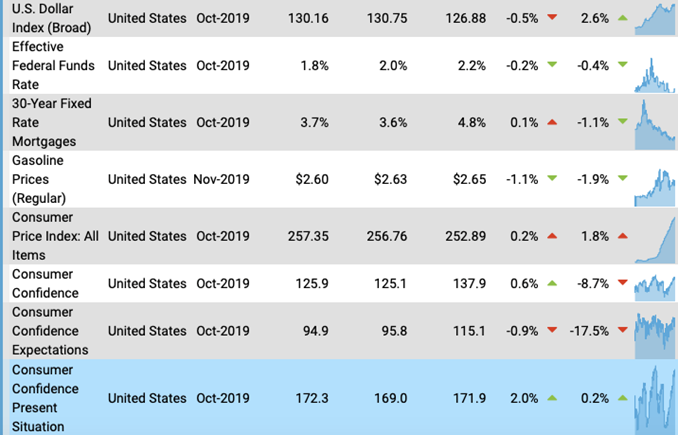Select the Consumer Confidence Expectations row label
Viewport: 678px width, 435px height.
click(50, 331)
